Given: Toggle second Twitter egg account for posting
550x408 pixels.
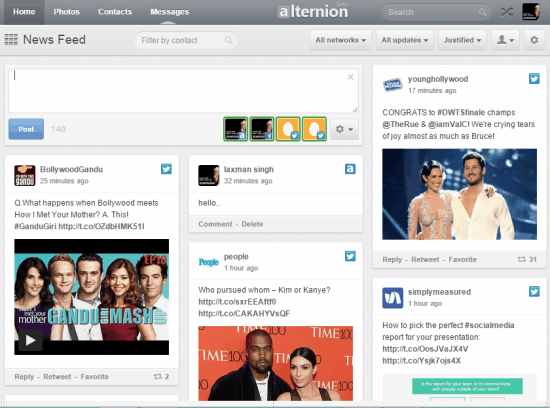Looking at the screenshot, I should [314, 129].
